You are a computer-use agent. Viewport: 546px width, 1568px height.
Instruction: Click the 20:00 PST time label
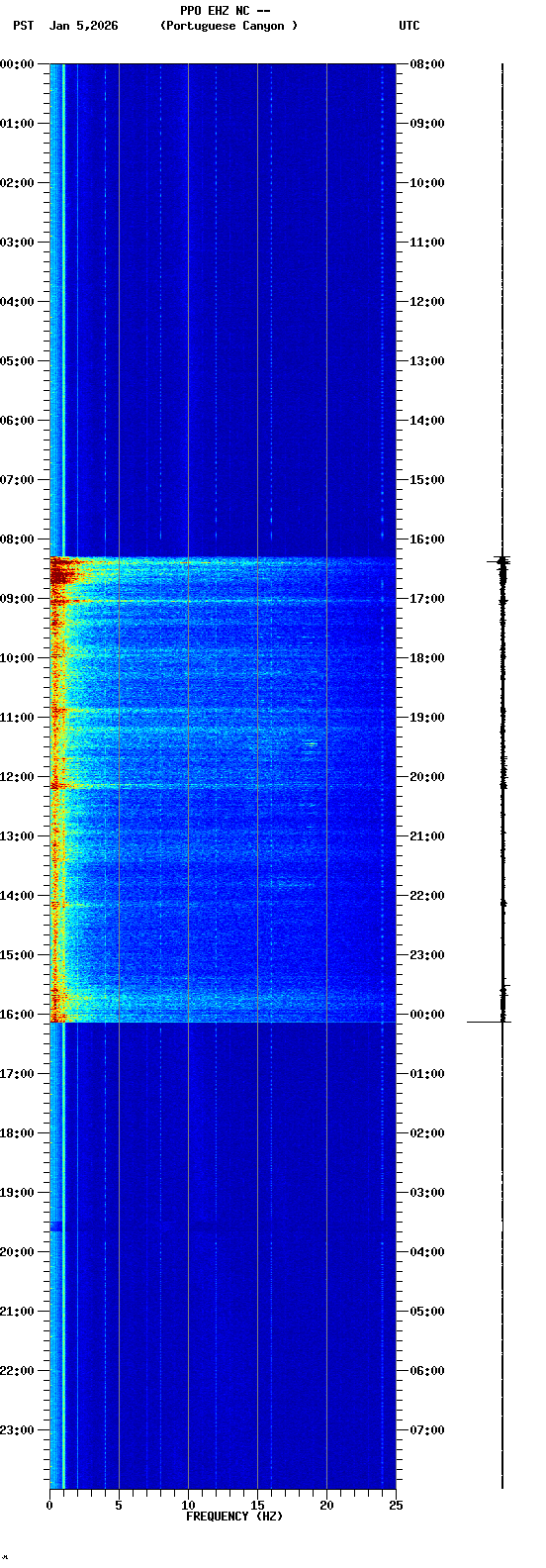(17, 1252)
